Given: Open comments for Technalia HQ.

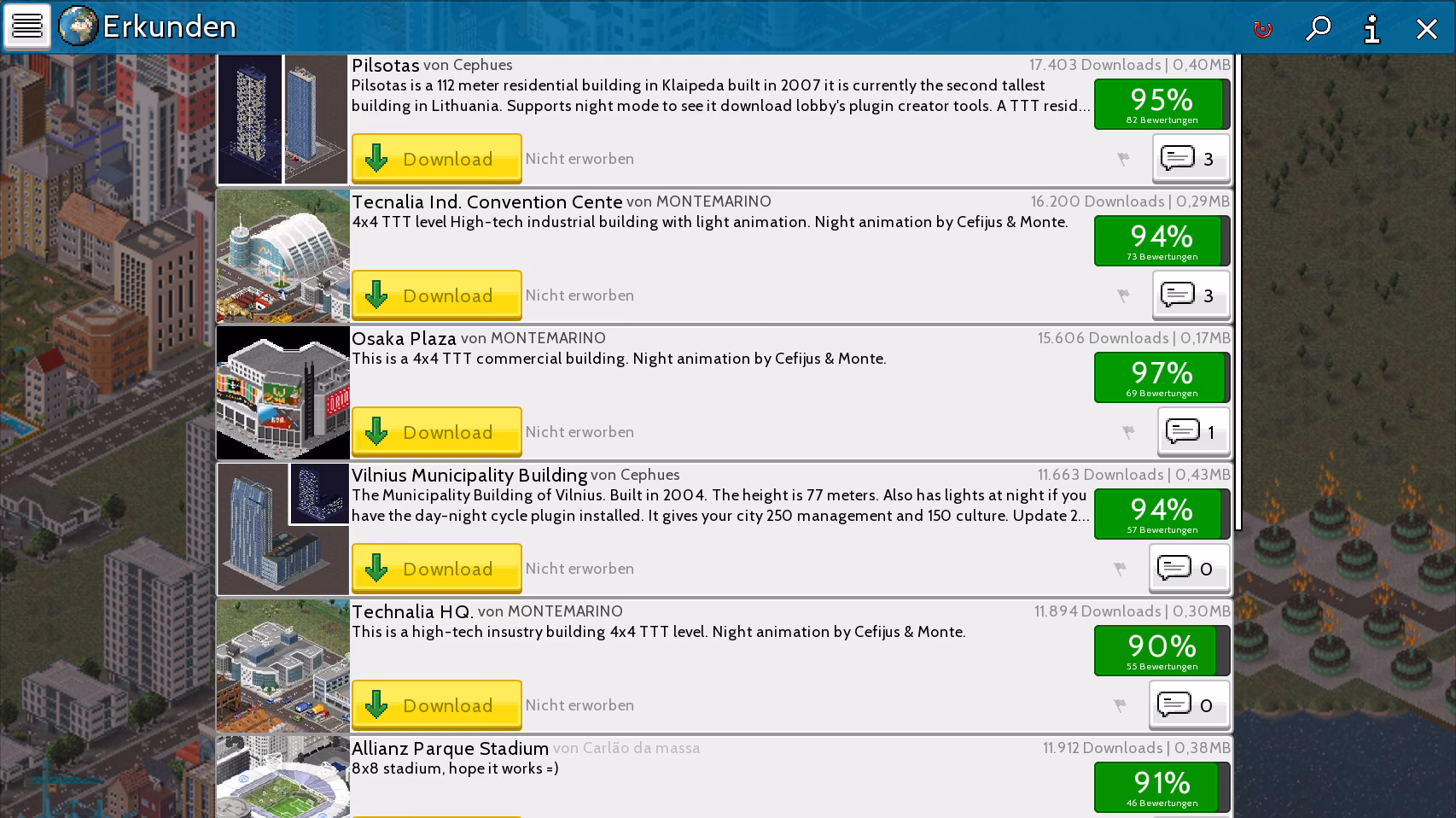Looking at the screenshot, I should coord(1189,705).
